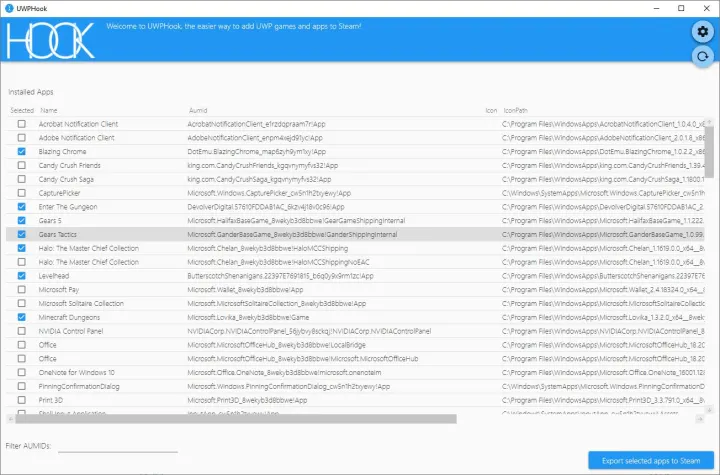Click the horizontal scrollbar right arrow
720x475 pixels.
pos(700,418)
